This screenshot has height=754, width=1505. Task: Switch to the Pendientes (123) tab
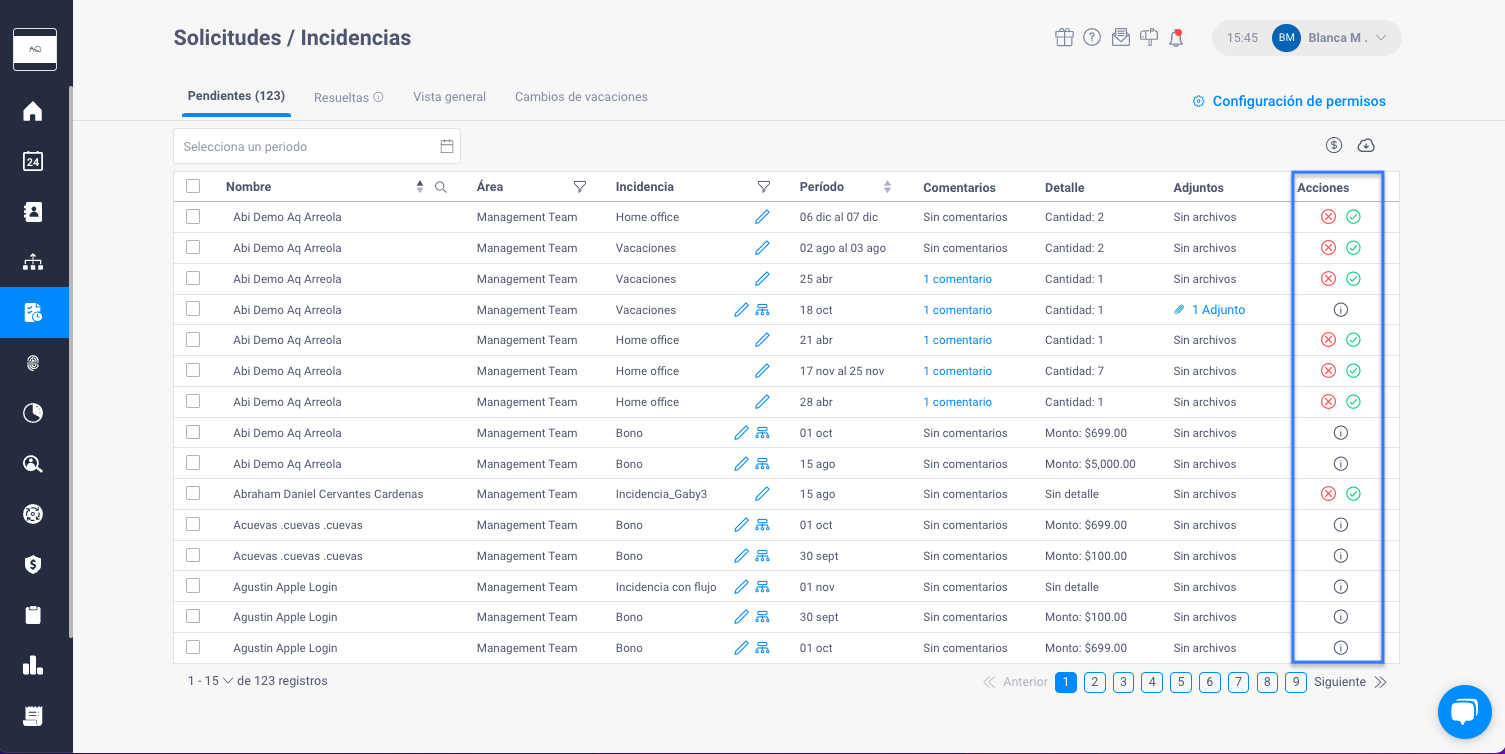236,96
